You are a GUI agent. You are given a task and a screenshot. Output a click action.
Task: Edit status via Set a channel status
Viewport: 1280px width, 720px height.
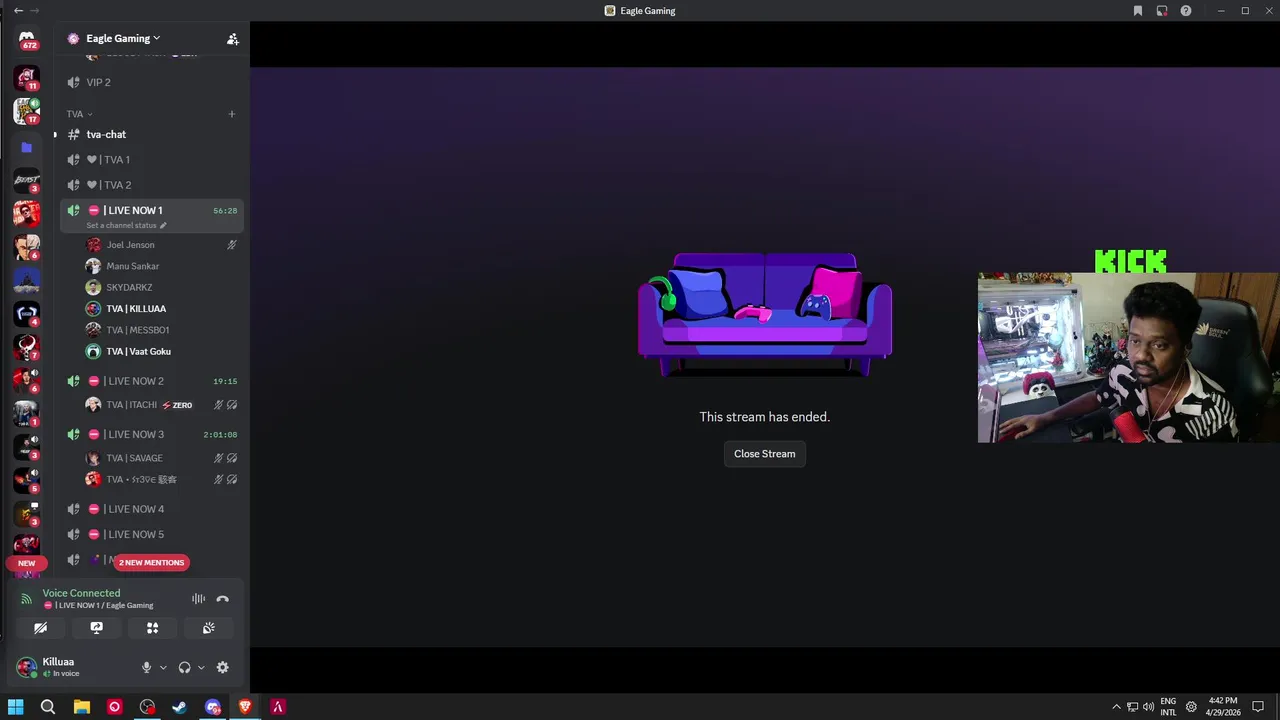tap(126, 225)
